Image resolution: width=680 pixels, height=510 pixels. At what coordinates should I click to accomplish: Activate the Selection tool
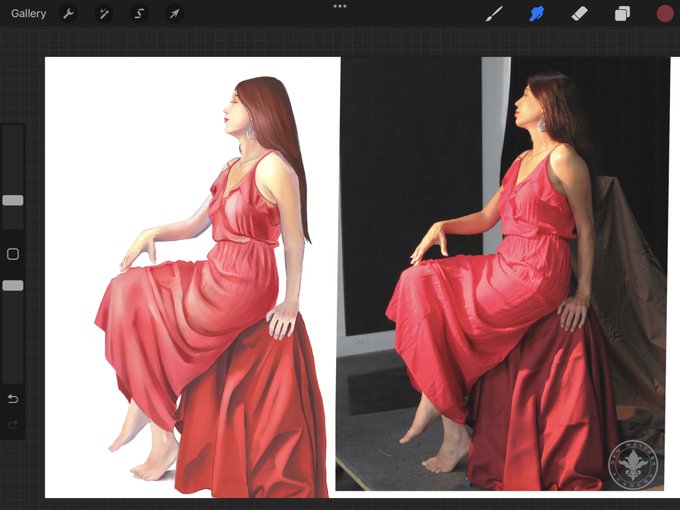click(139, 14)
